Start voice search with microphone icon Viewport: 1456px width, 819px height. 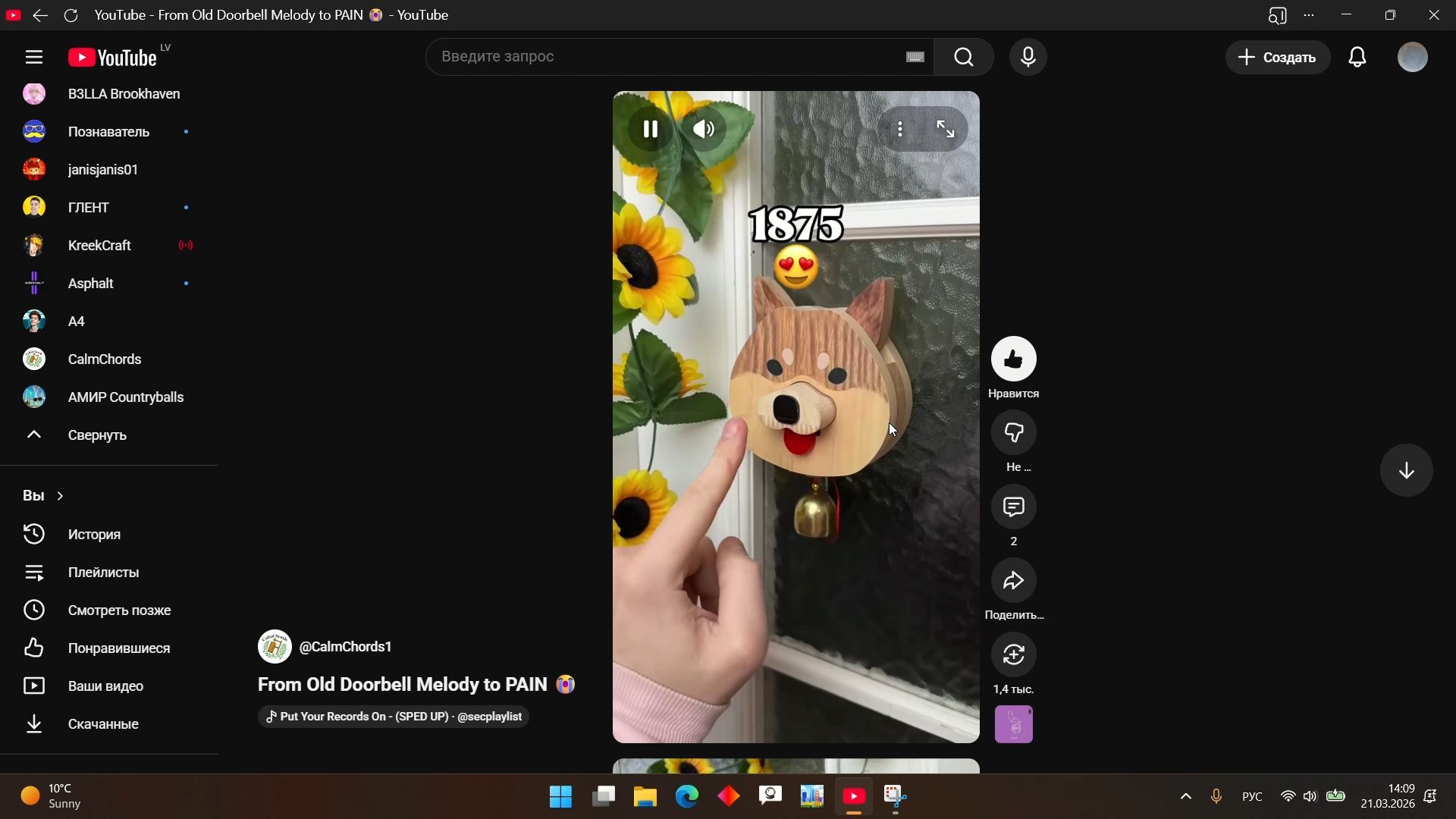pos(1028,58)
